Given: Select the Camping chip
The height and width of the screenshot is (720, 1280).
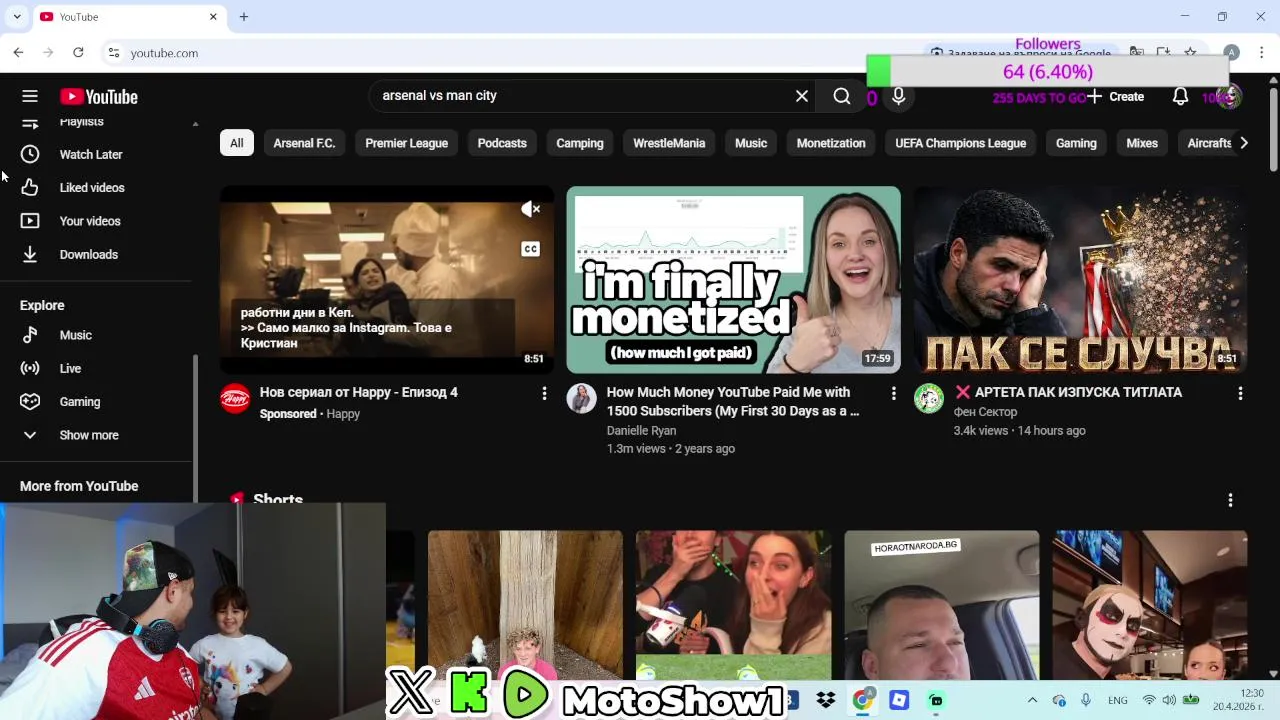Looking at the screenshot, I should [x=580, y=143].
